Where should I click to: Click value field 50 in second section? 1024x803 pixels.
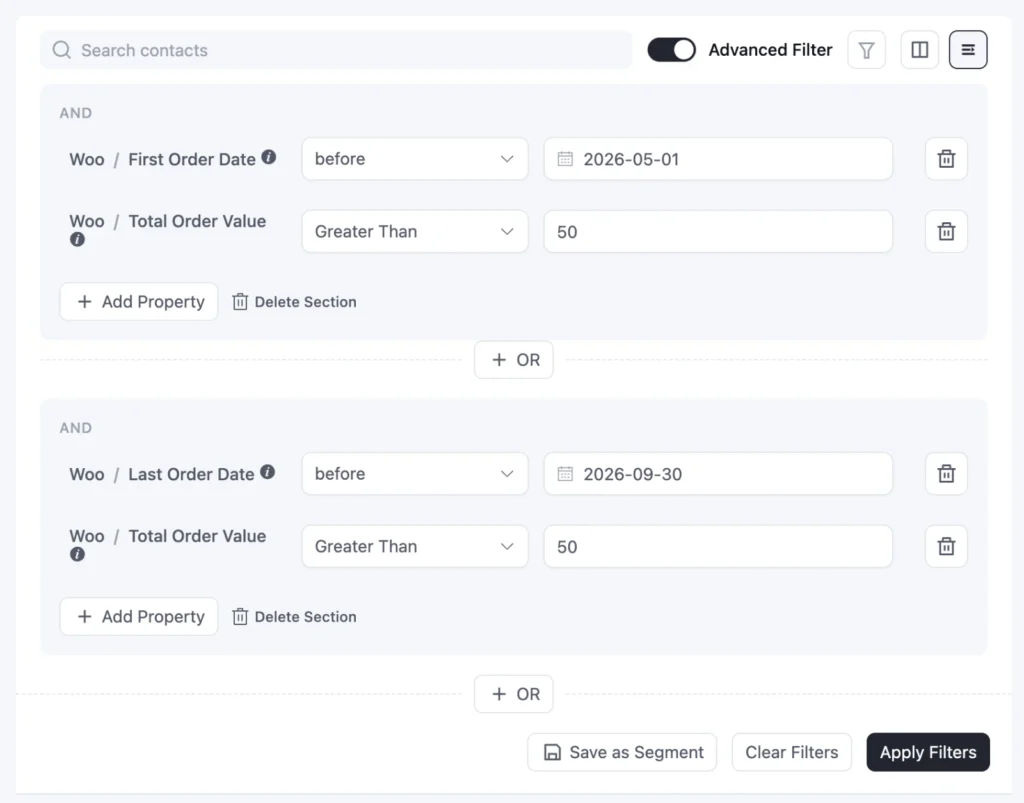click(718, 546)
